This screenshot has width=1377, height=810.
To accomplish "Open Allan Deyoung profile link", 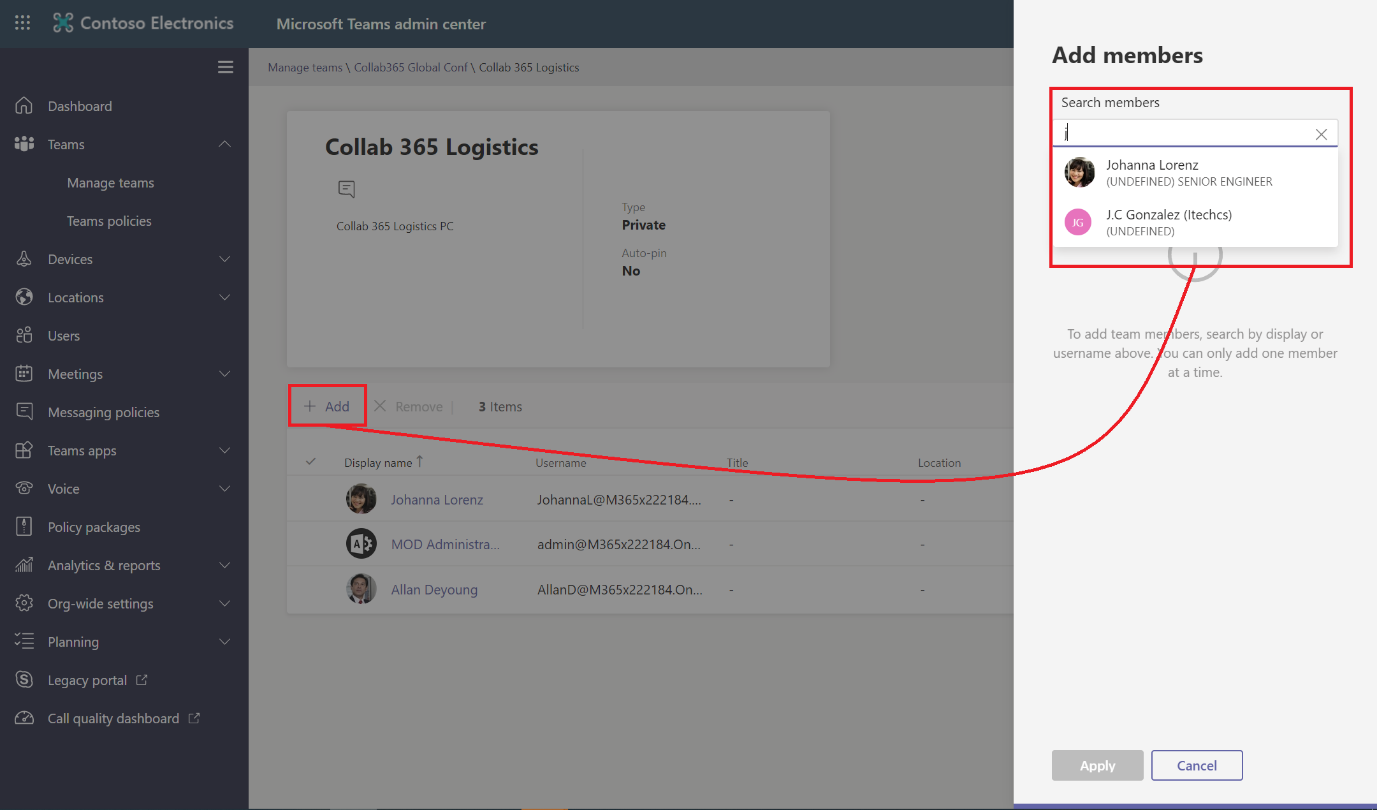I will (434, 589).
